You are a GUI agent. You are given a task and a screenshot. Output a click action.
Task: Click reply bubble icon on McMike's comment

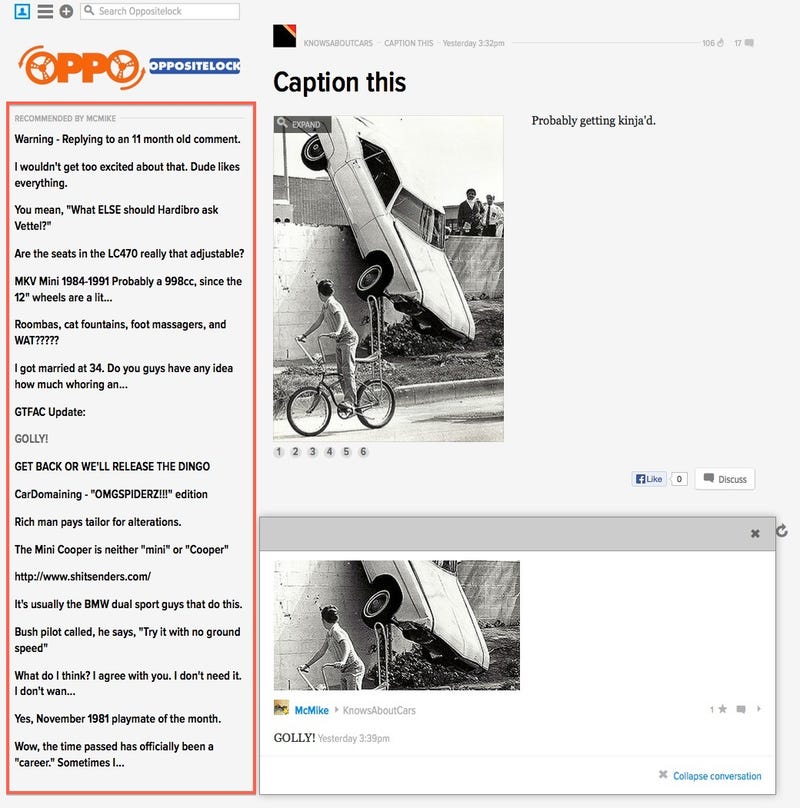[x=741, y=710]
